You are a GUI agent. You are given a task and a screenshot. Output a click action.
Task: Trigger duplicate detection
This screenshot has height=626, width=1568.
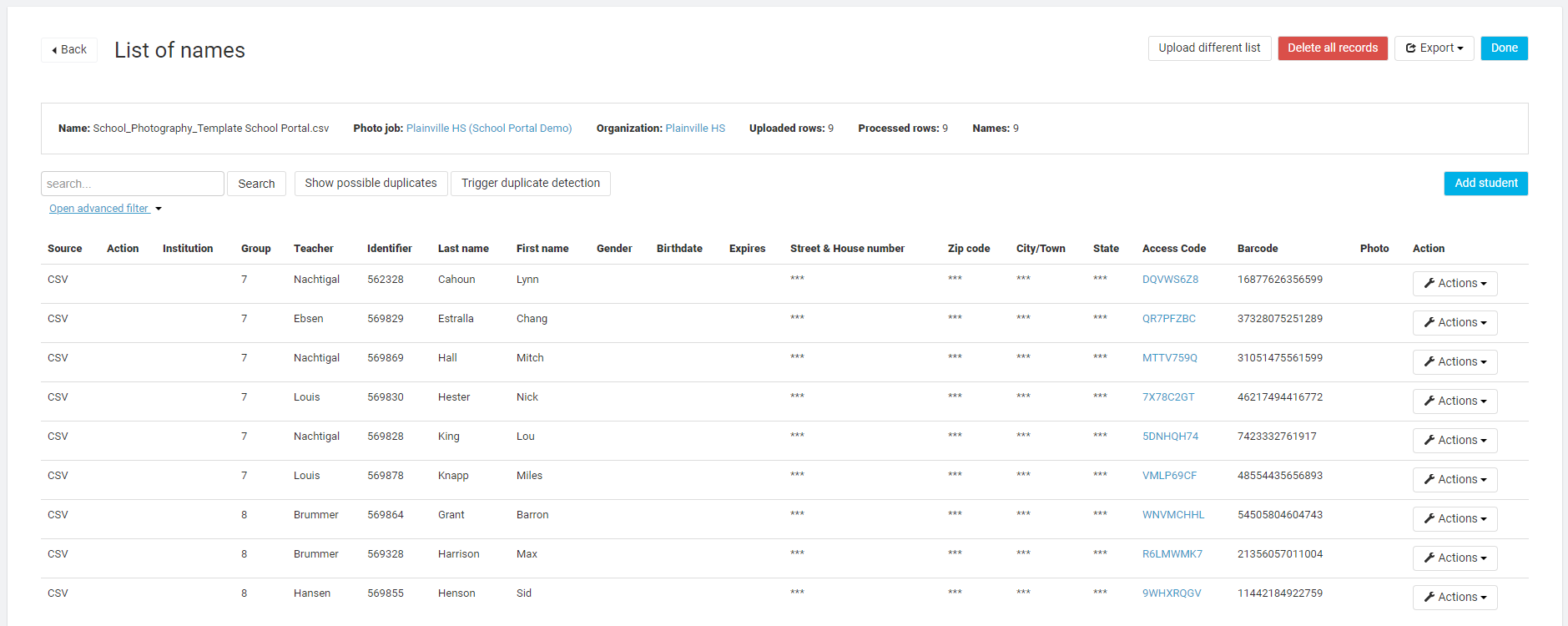pyautogui.click(x=531, y=184)
